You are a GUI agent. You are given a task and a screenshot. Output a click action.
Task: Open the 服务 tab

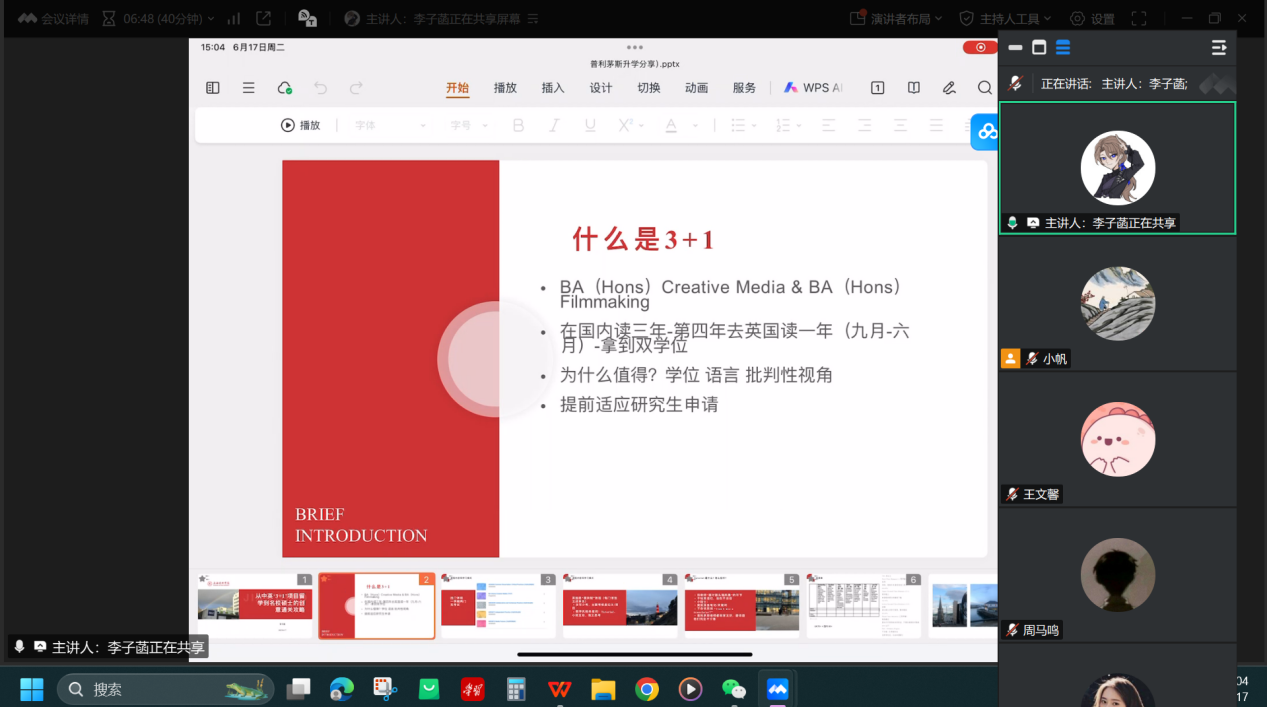(744, 88)
